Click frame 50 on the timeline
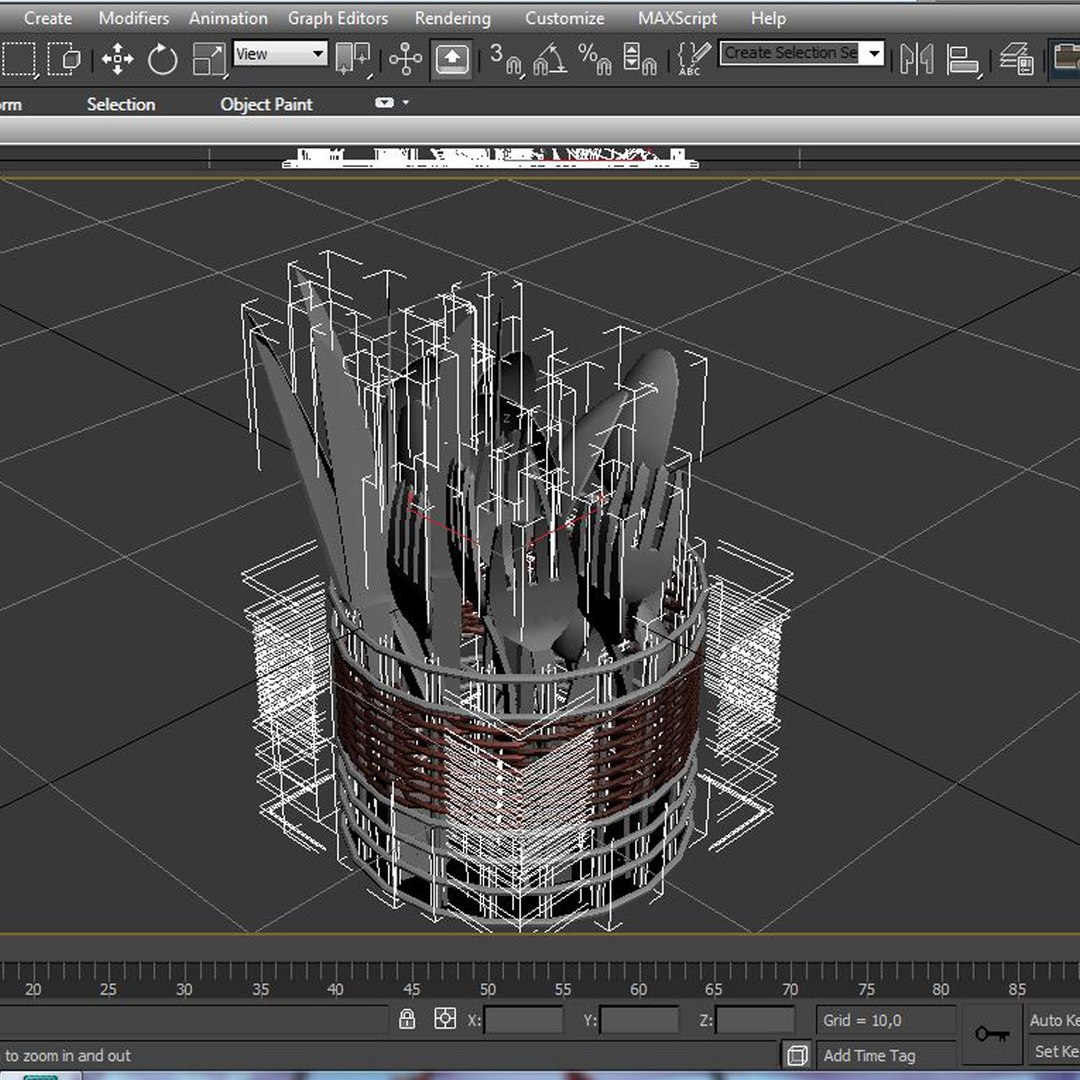The height and width of the screenshot is (1080, 1080). (x=488, y=990)
